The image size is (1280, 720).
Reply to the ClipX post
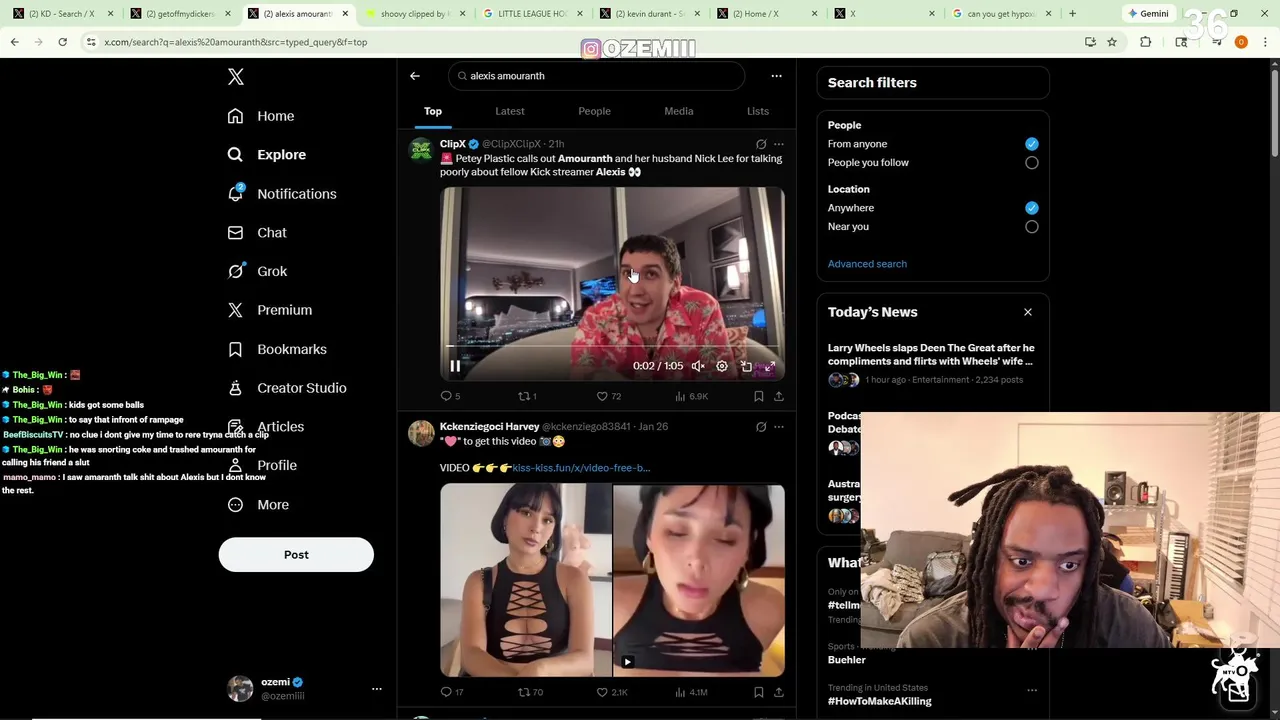(x=450, y=396)
